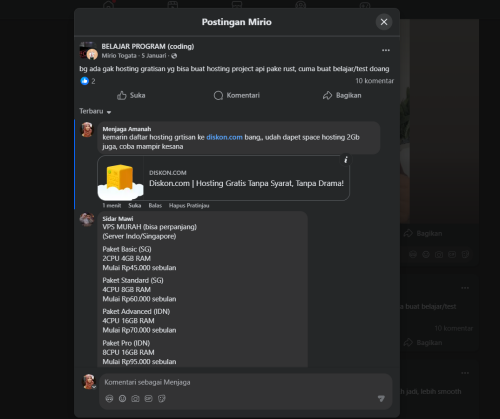Insert an avatar sticker in the comment
The image size is (500, 419).
click(x=109, y=399)
